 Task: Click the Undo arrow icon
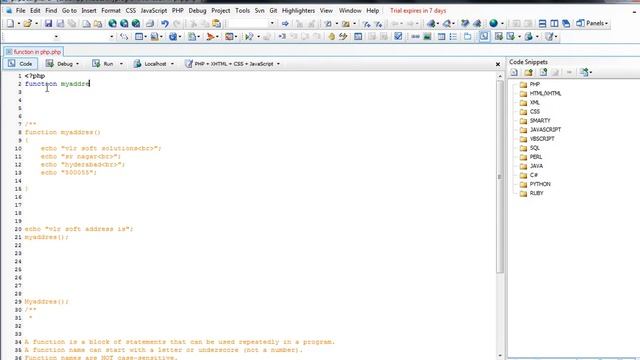pos(164,24)
